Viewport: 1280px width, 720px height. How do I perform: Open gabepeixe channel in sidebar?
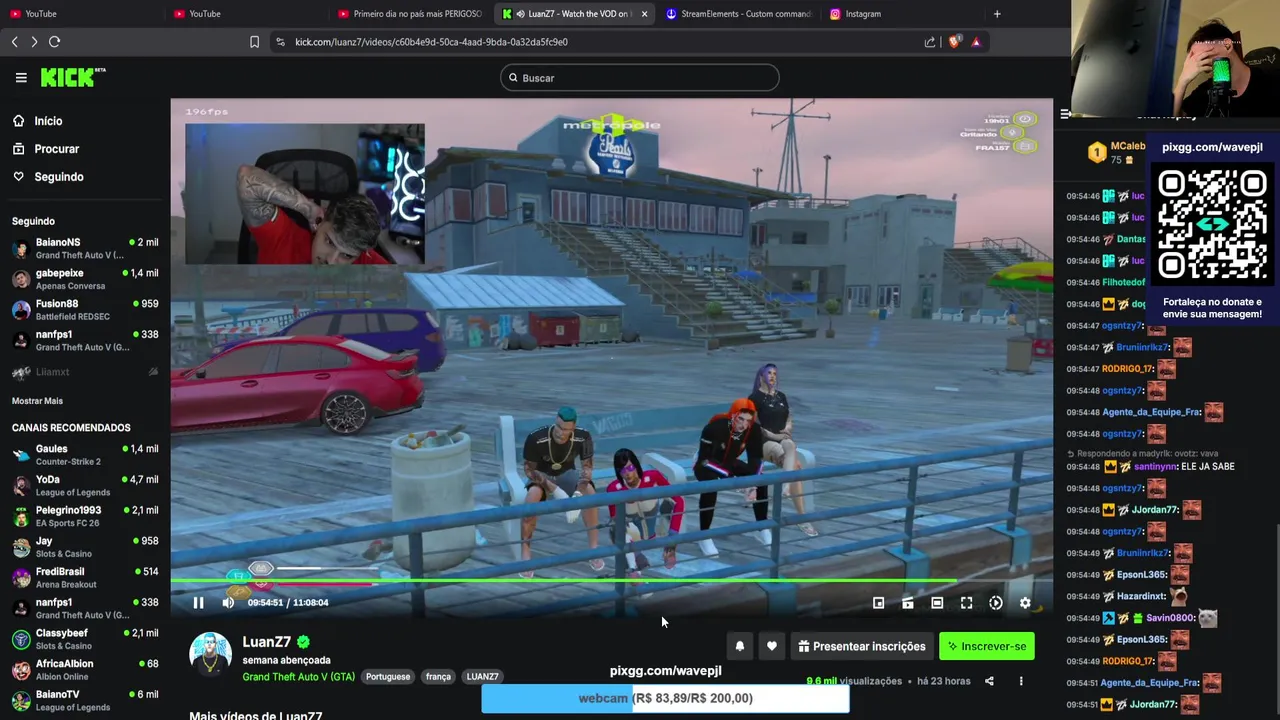tap(84, 279)
